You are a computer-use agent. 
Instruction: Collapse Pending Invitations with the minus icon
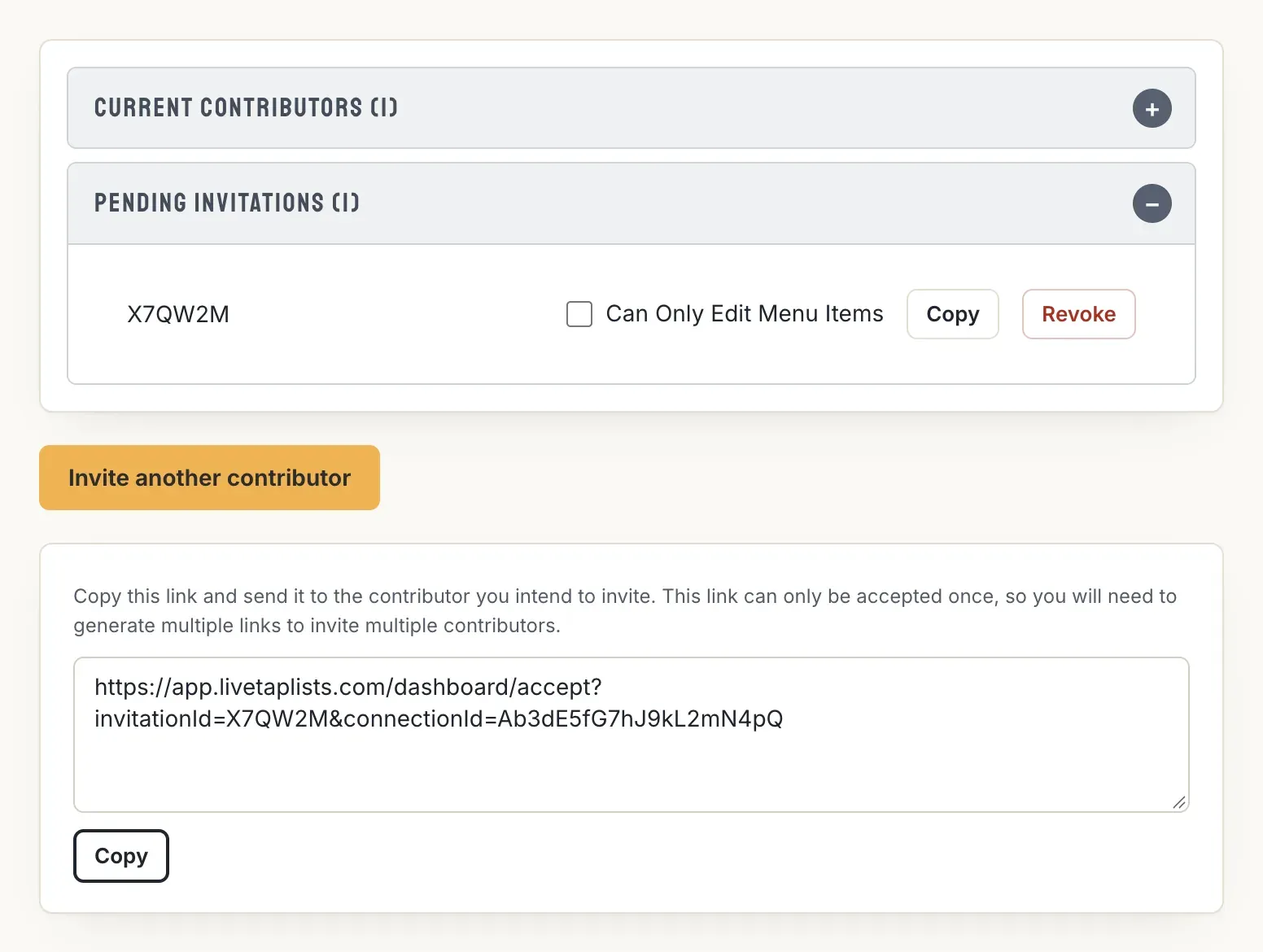pyautogui.click(x=1152, y=203)
